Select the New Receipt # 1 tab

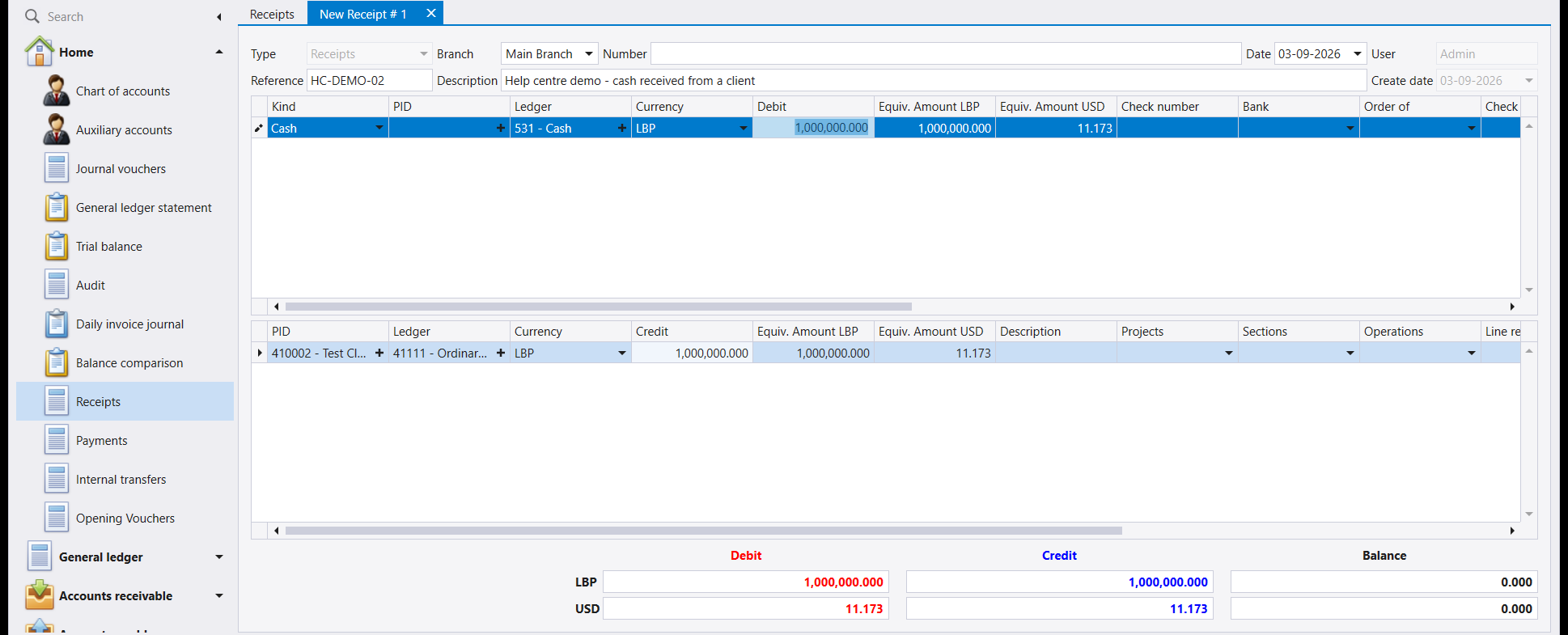click(362, 14)
